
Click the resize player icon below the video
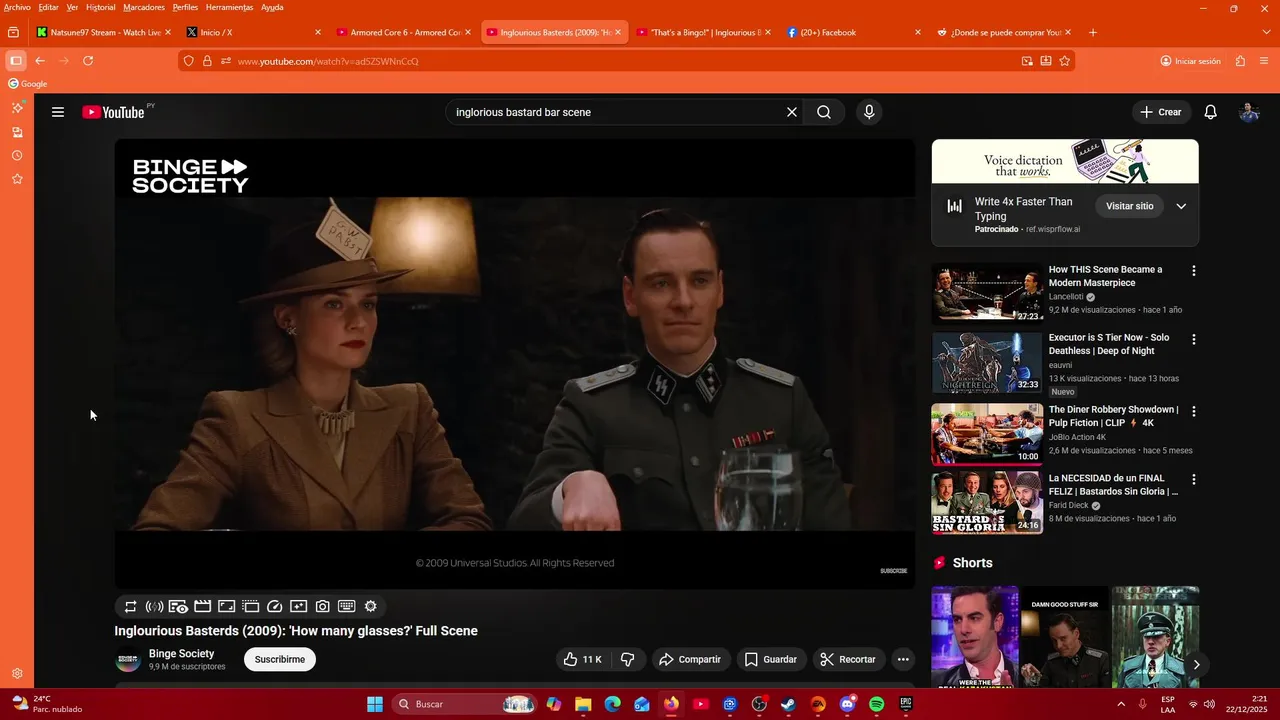[226, 606]
